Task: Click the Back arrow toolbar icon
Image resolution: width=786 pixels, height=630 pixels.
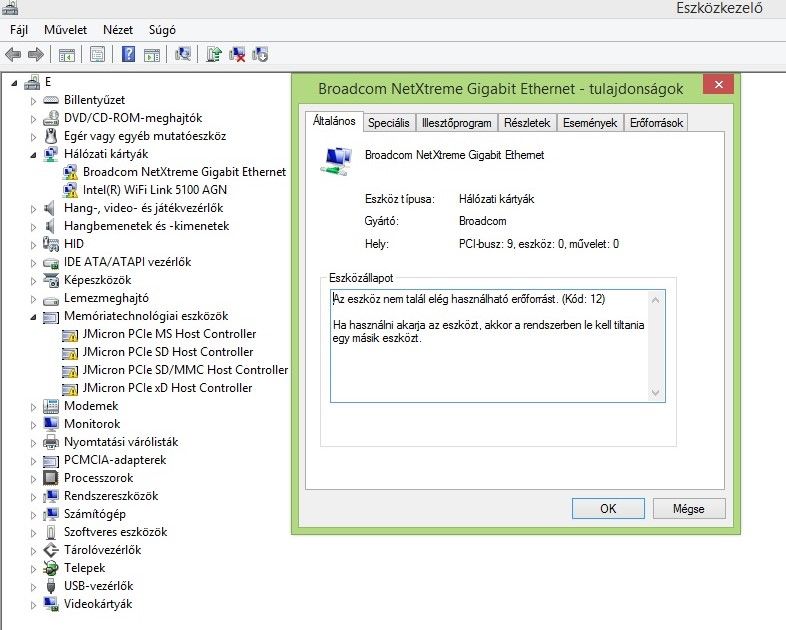Action: pyautogui.click(x=13, y=54)
